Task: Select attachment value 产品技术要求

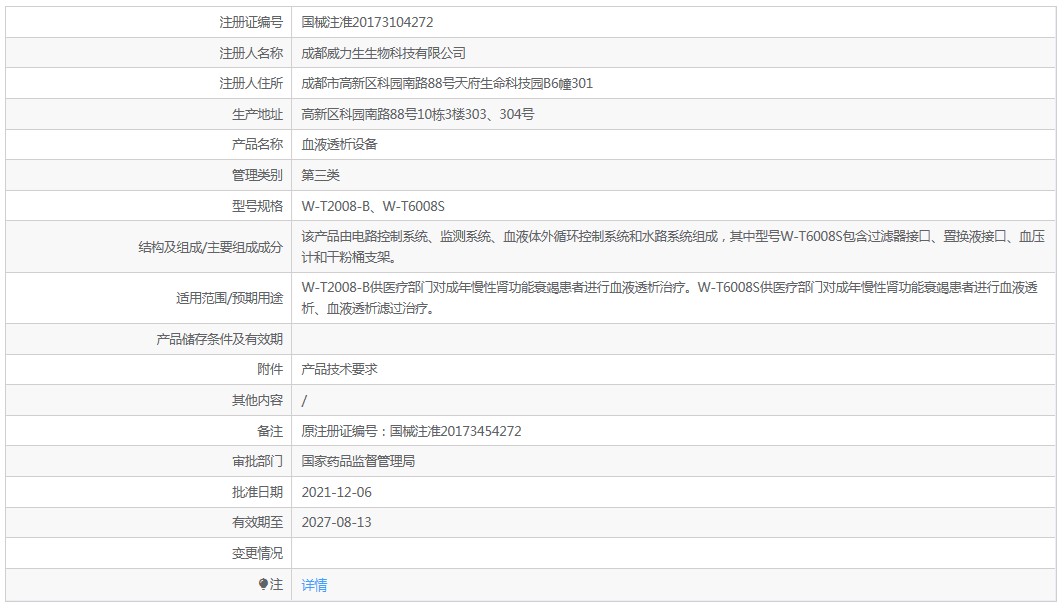Action: (339, 369)
